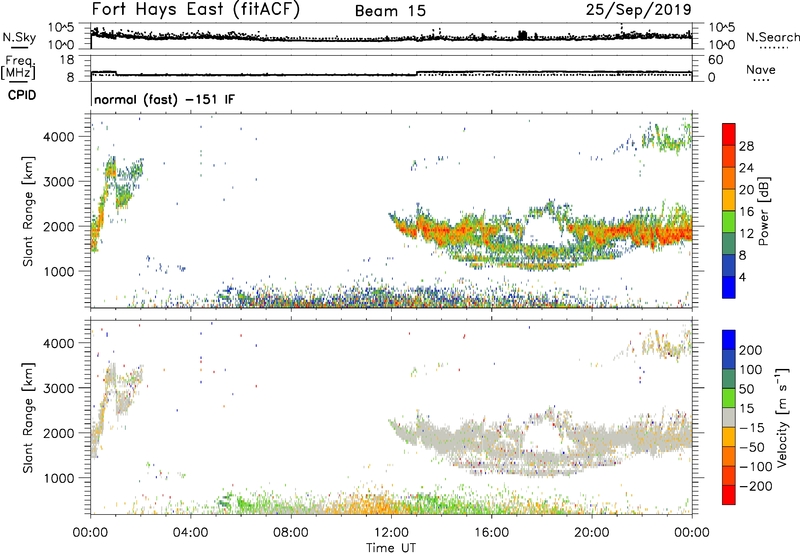Click the power colorbar tick label '4'
The height and width of the screenshot is (554, 800).
point(742,277)
